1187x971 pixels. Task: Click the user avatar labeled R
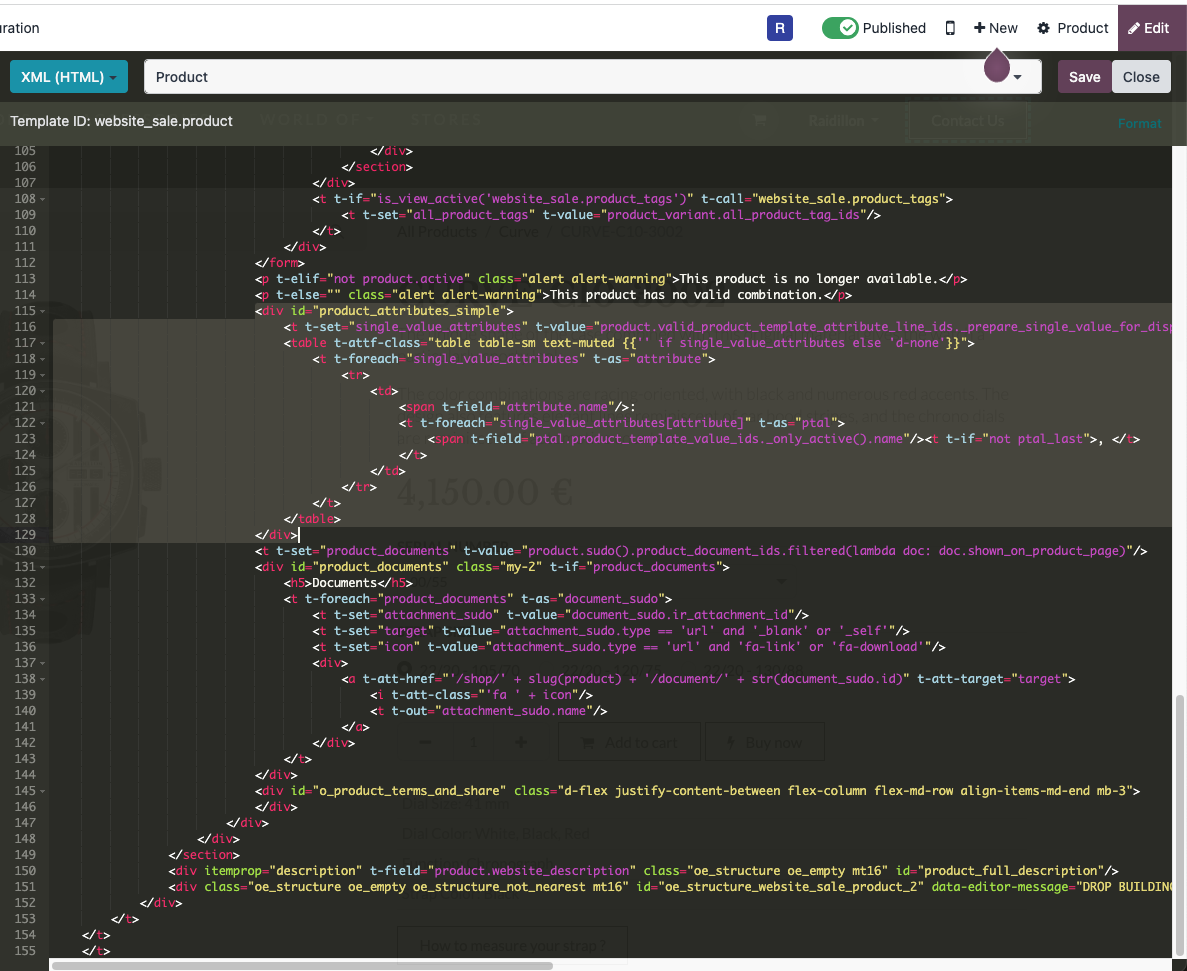tap(780, 28)
